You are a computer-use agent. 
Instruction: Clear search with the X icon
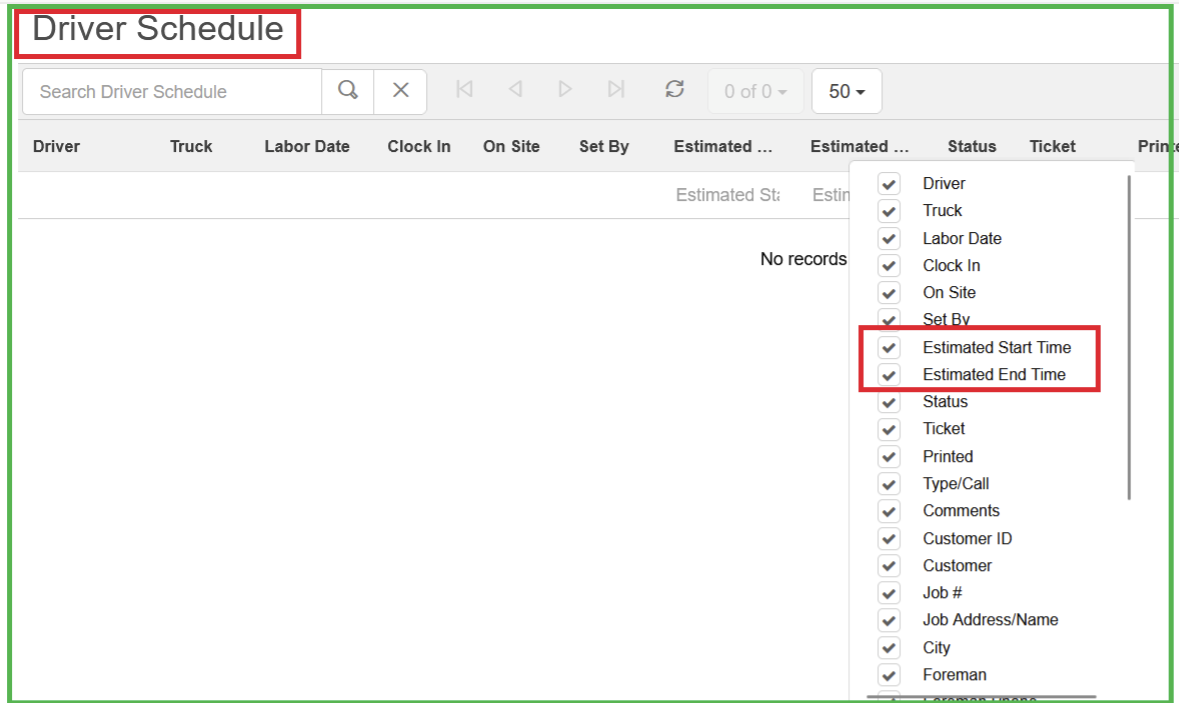click(x=401, y=91)
